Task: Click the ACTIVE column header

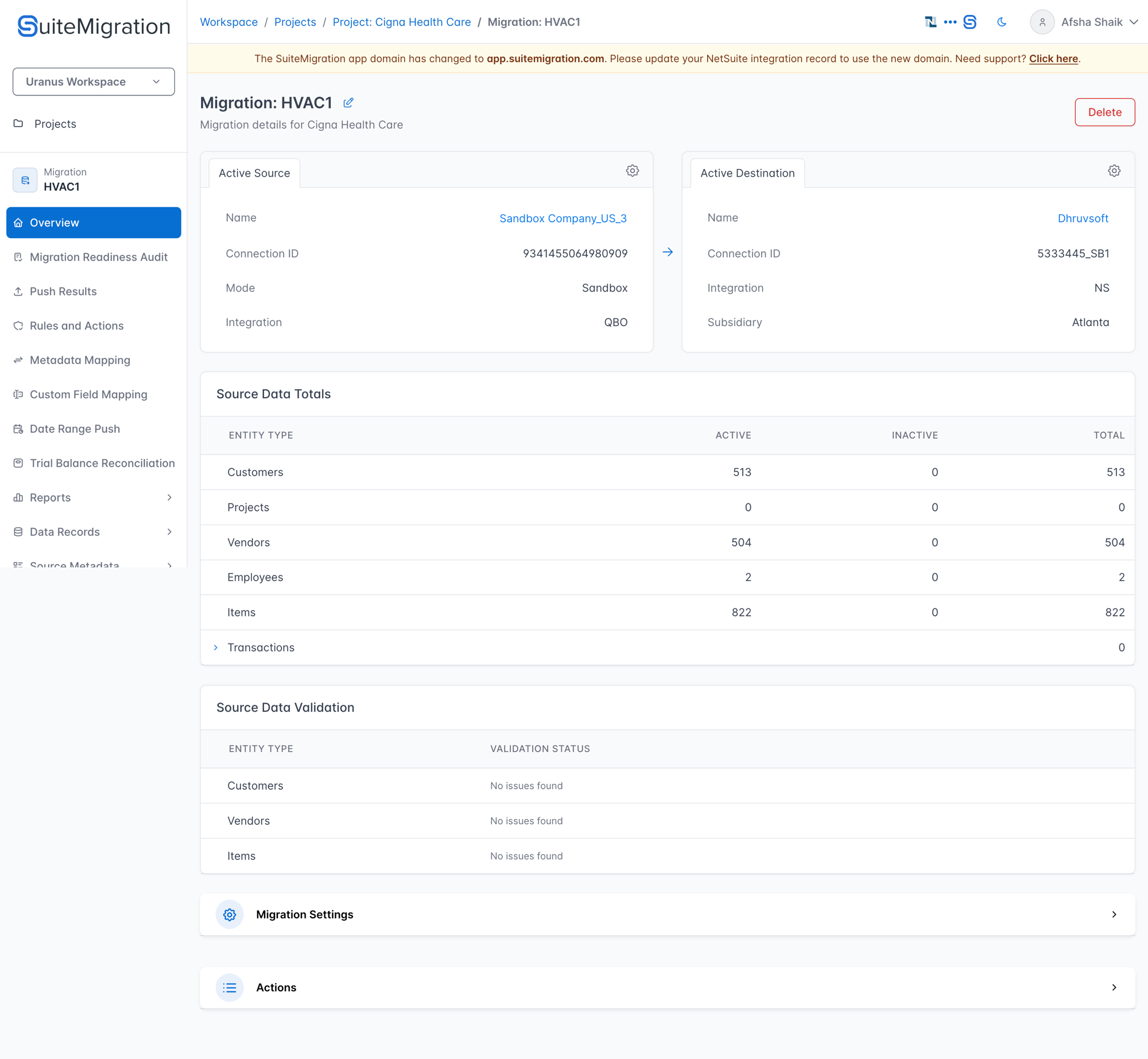Action: (733, 435)
